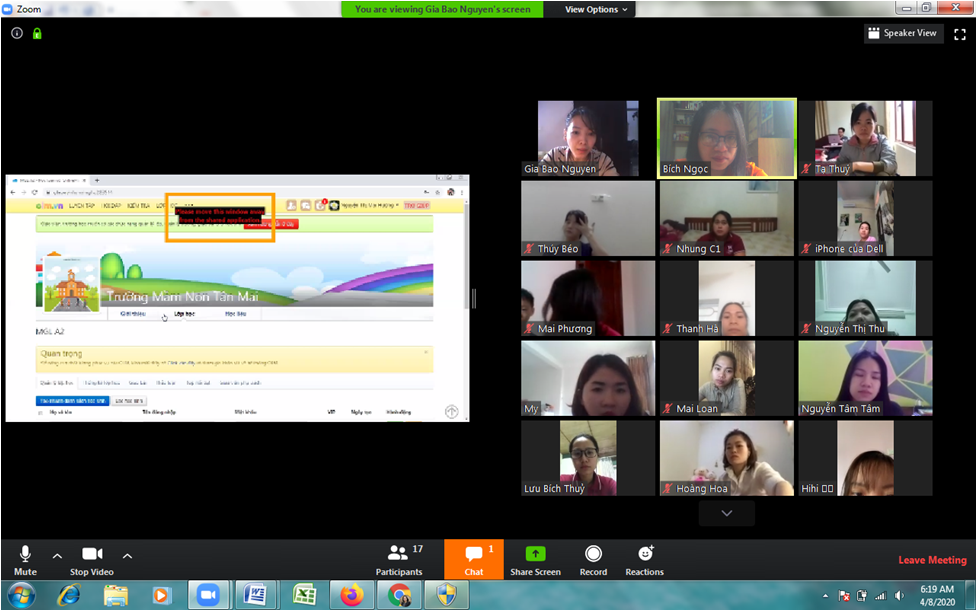This screenshot has height=611, width=977.
Task: Click Leave Meeting
Action: click(932, 560)
